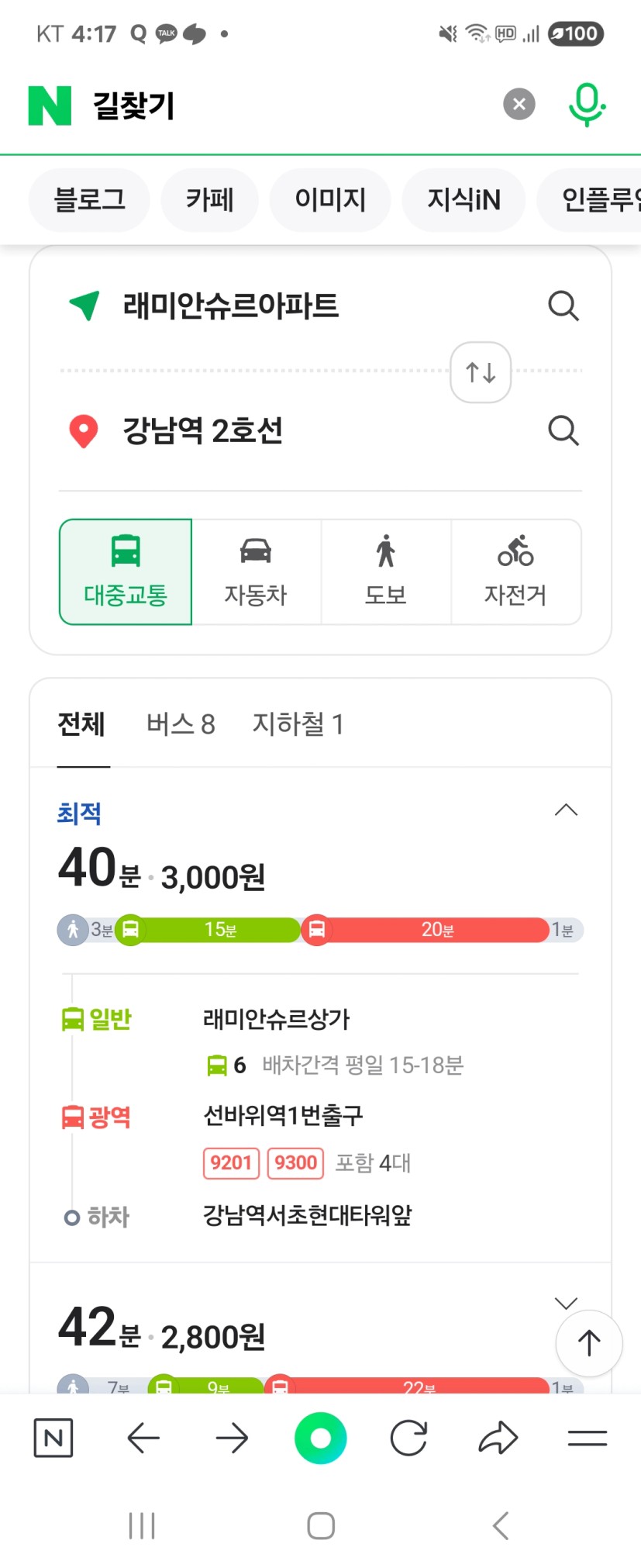Clear the search text with X button
The image size is (641, 1568).
[x=519, y=104]
